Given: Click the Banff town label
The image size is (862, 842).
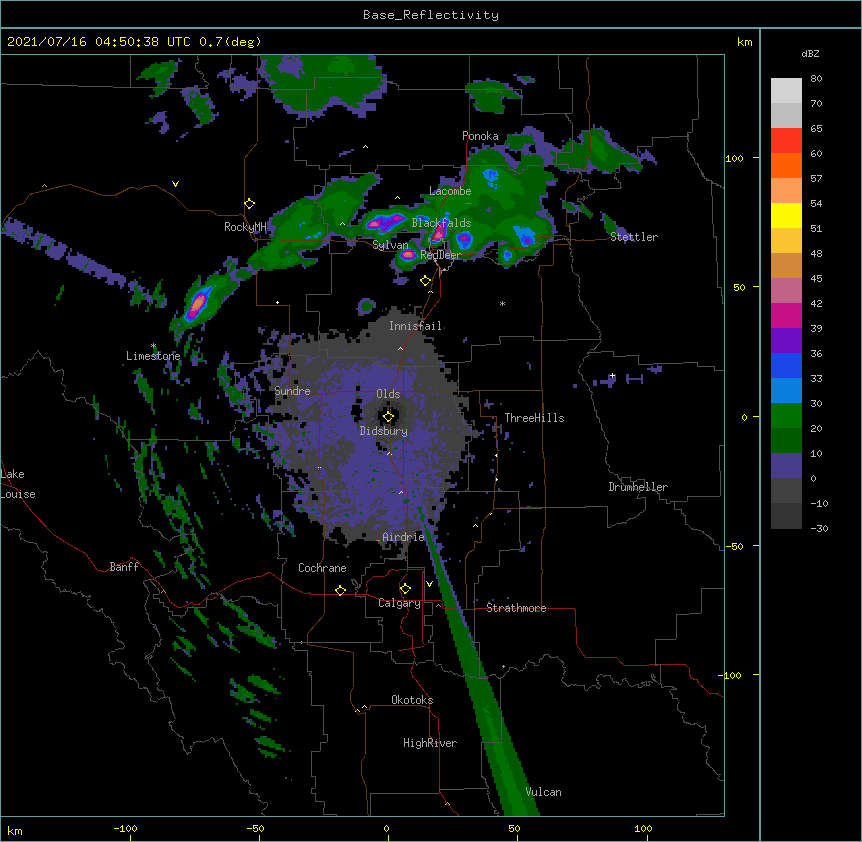Looking at the screenshot, I should pos(124,567).
